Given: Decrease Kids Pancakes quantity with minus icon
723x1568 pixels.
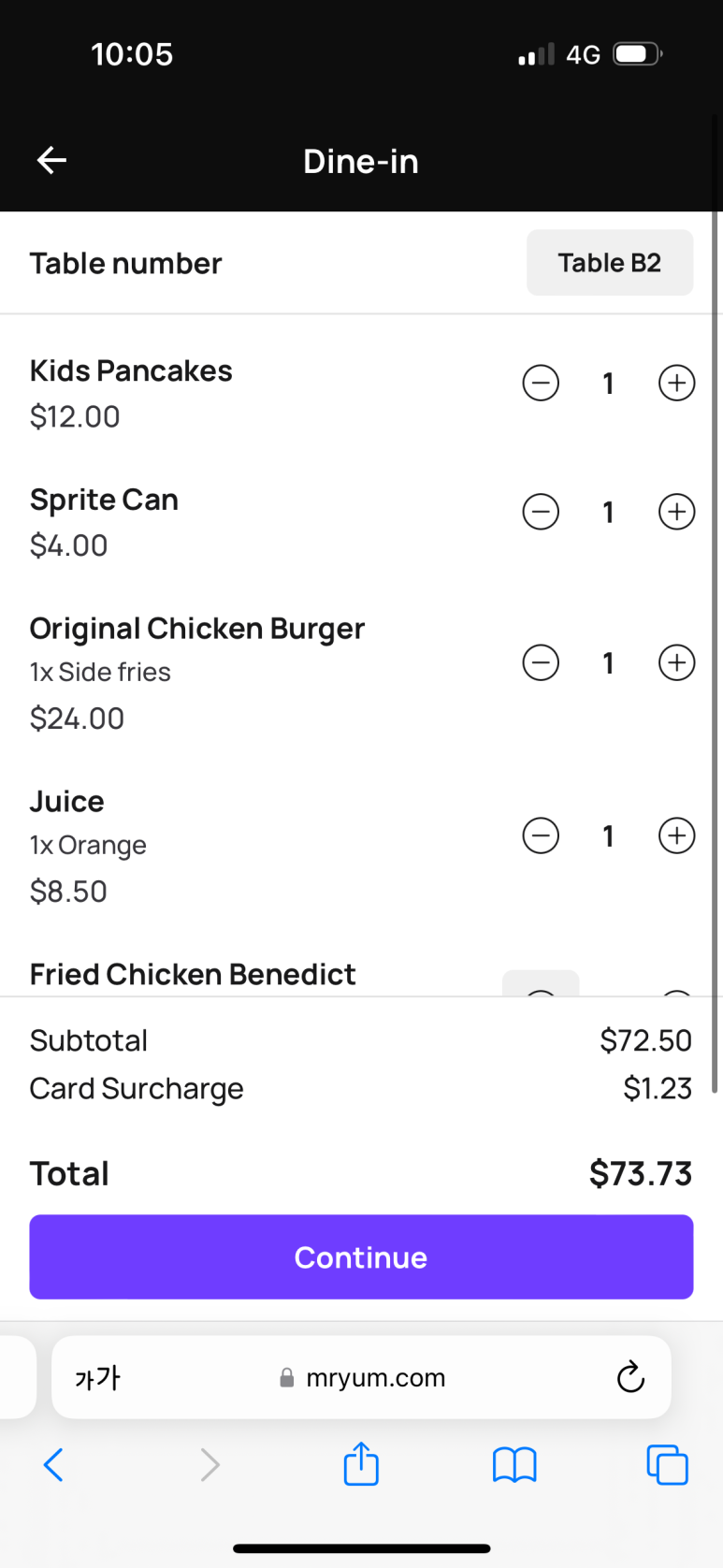Looking at the screenshot, I should 541,383.
